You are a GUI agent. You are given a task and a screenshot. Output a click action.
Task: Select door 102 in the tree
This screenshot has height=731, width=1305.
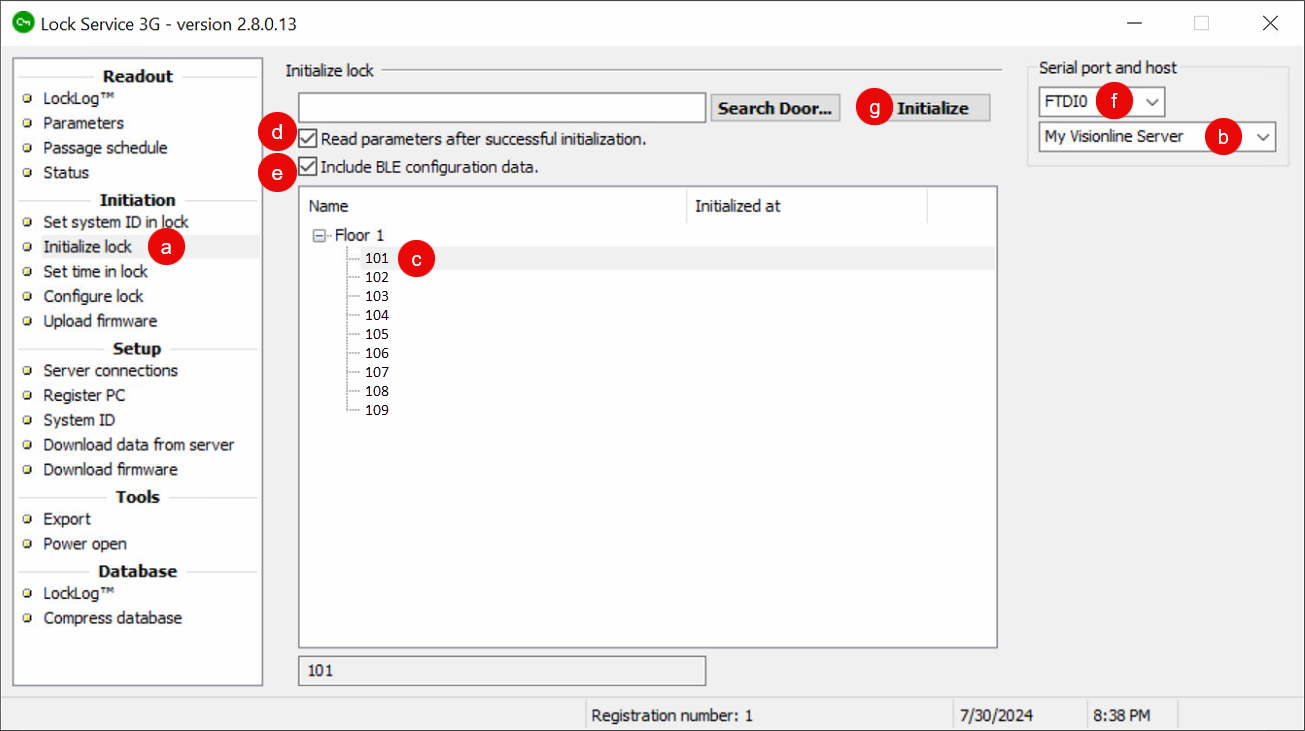pos(377,277)
